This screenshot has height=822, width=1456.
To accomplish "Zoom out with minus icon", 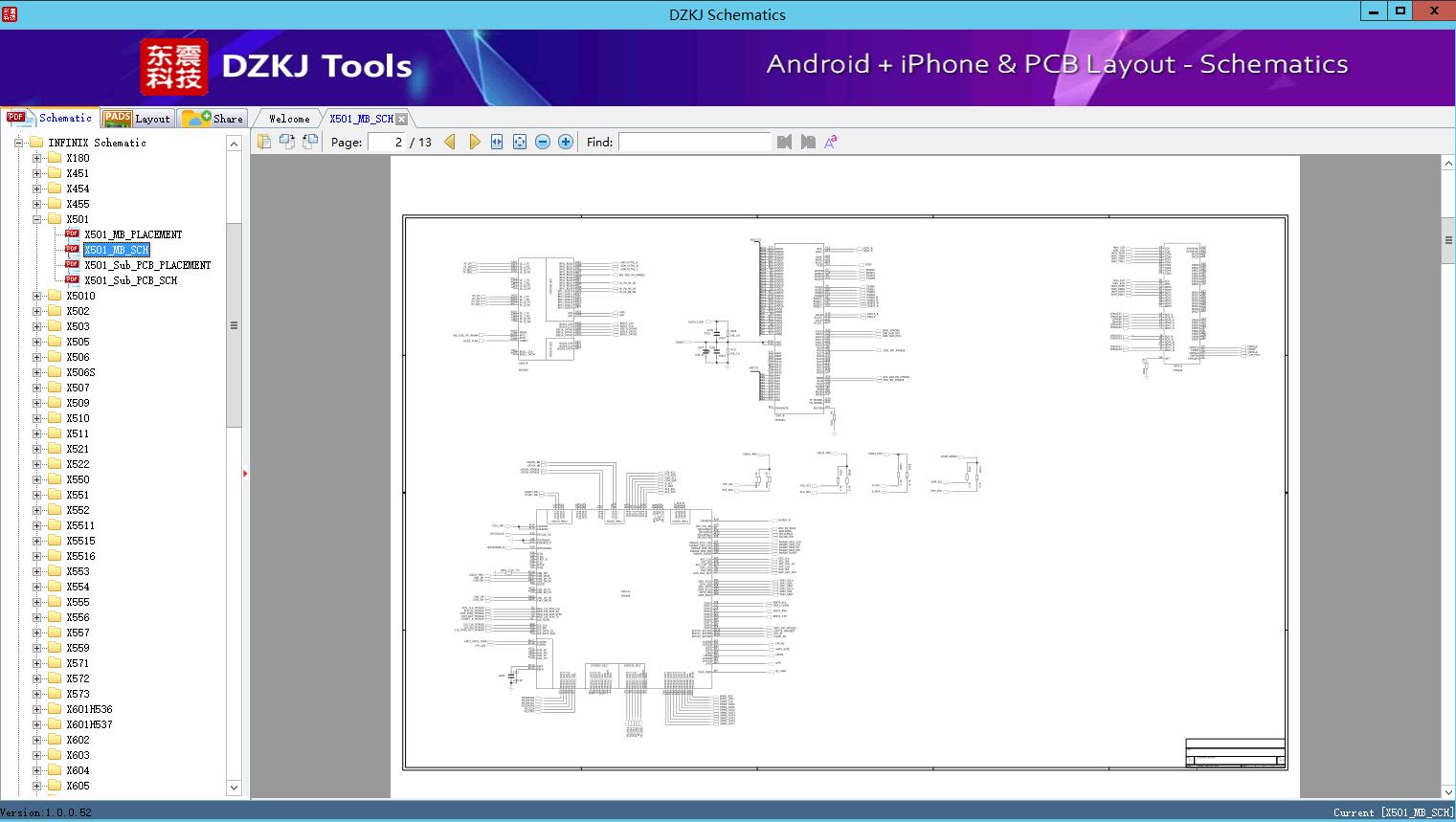I will point(543,142).
